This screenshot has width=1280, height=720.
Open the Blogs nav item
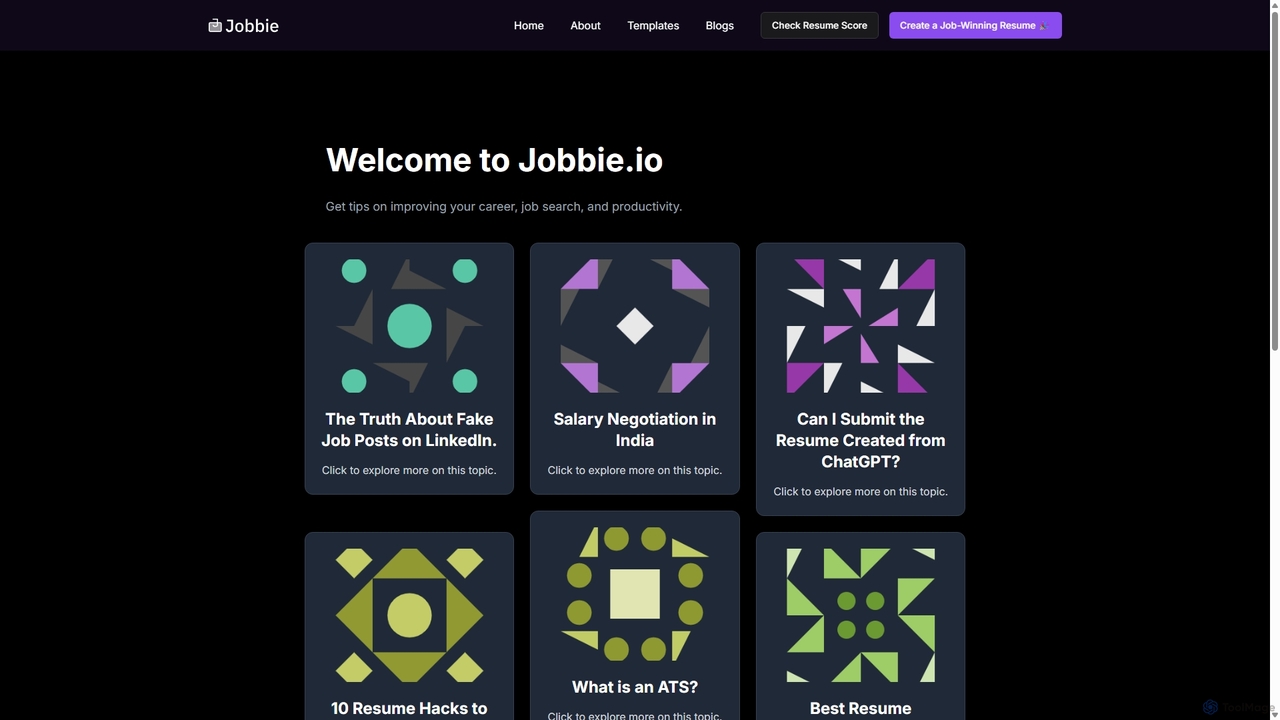tap(719, 26)
